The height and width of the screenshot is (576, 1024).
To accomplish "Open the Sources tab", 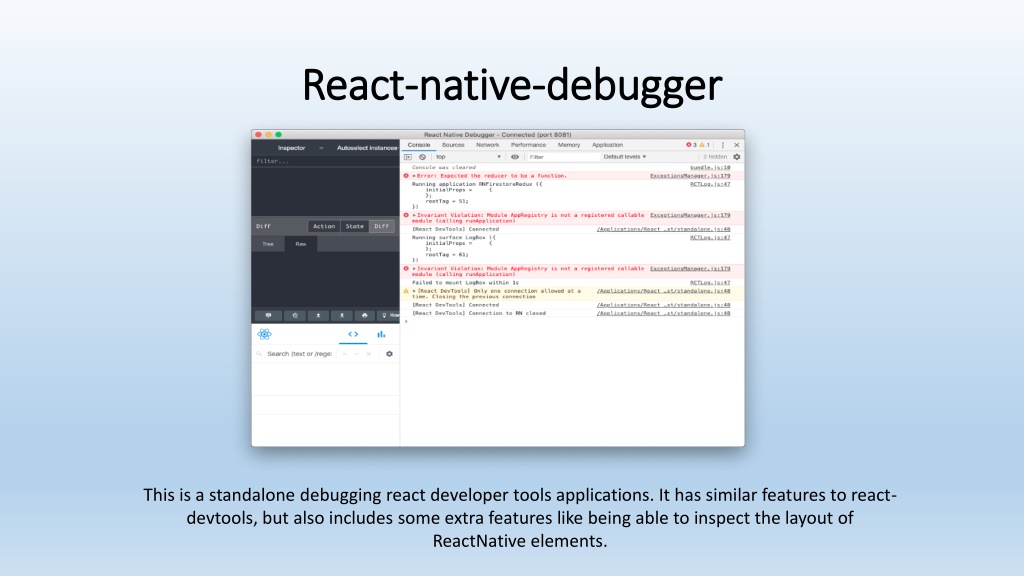I will 453,145.
